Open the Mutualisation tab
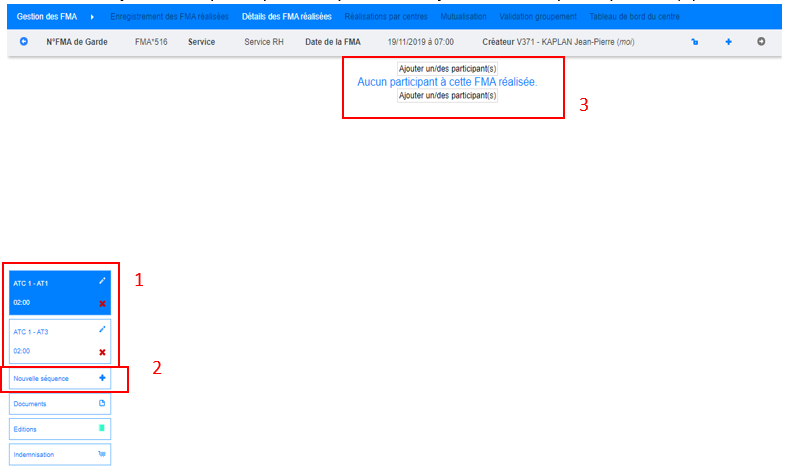The width and height of the screenshot is (786, 471). coord(463,17)
